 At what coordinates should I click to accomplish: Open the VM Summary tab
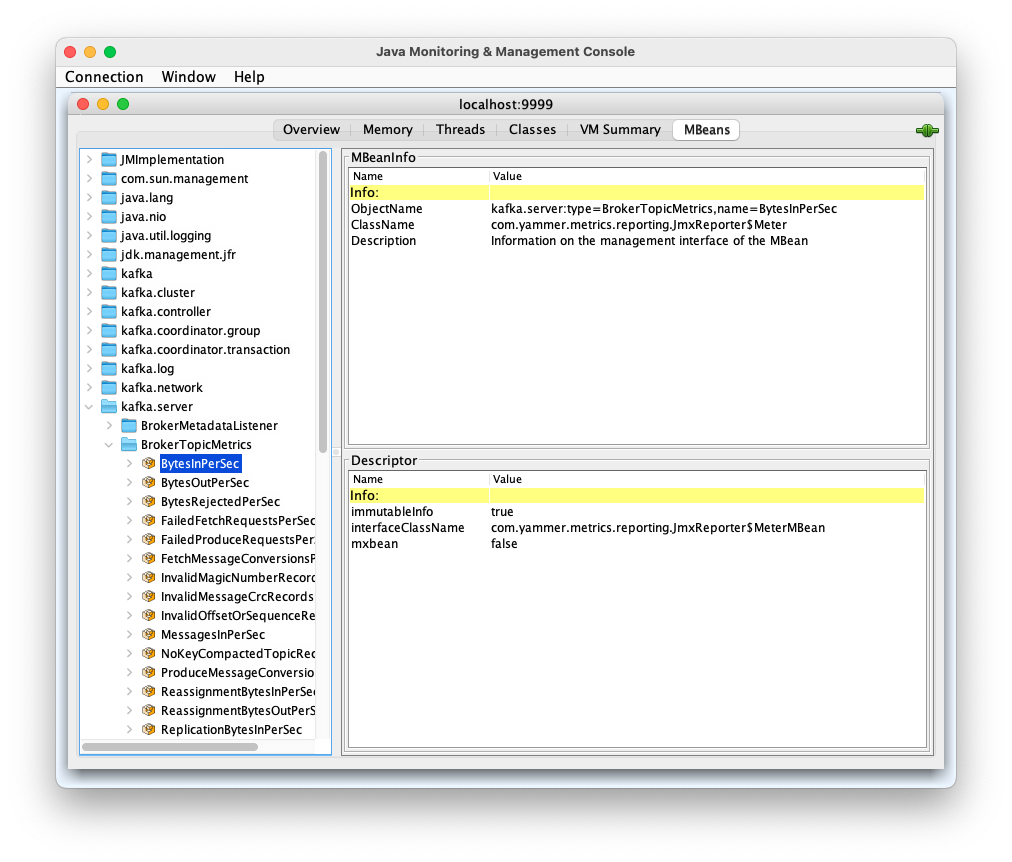point(620,130)
